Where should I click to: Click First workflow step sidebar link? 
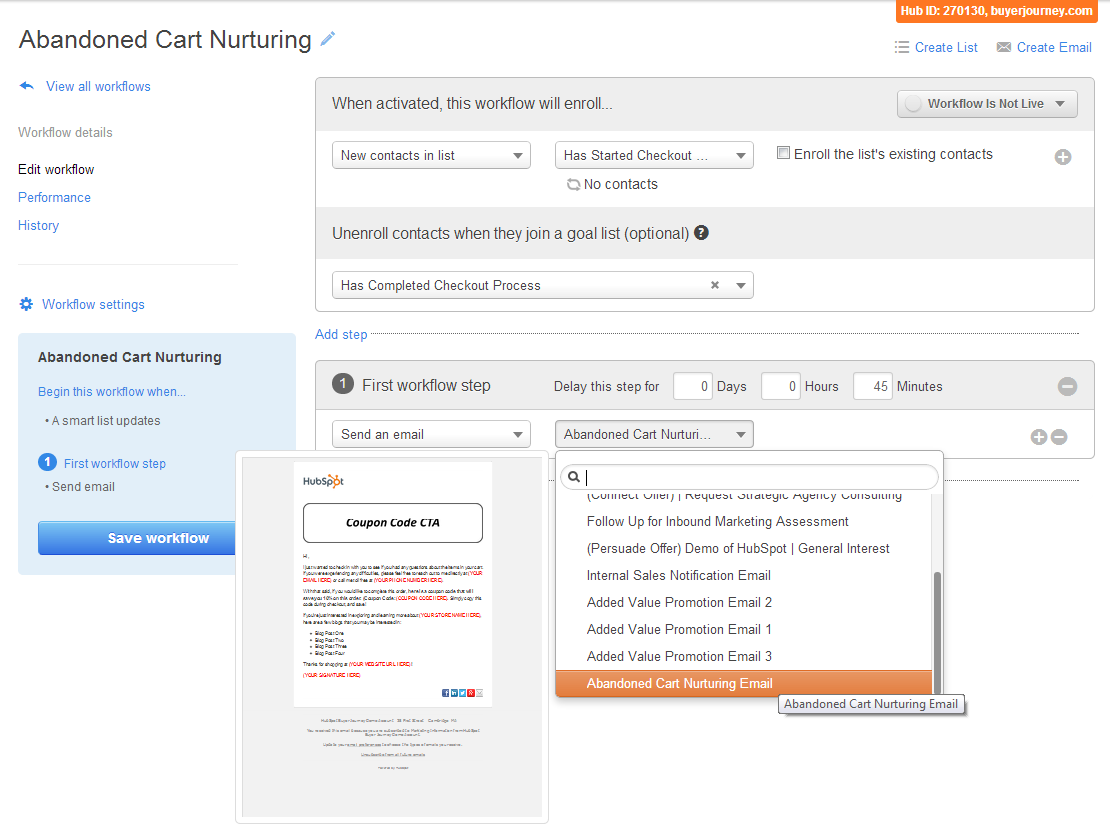[x=115, y=463]
